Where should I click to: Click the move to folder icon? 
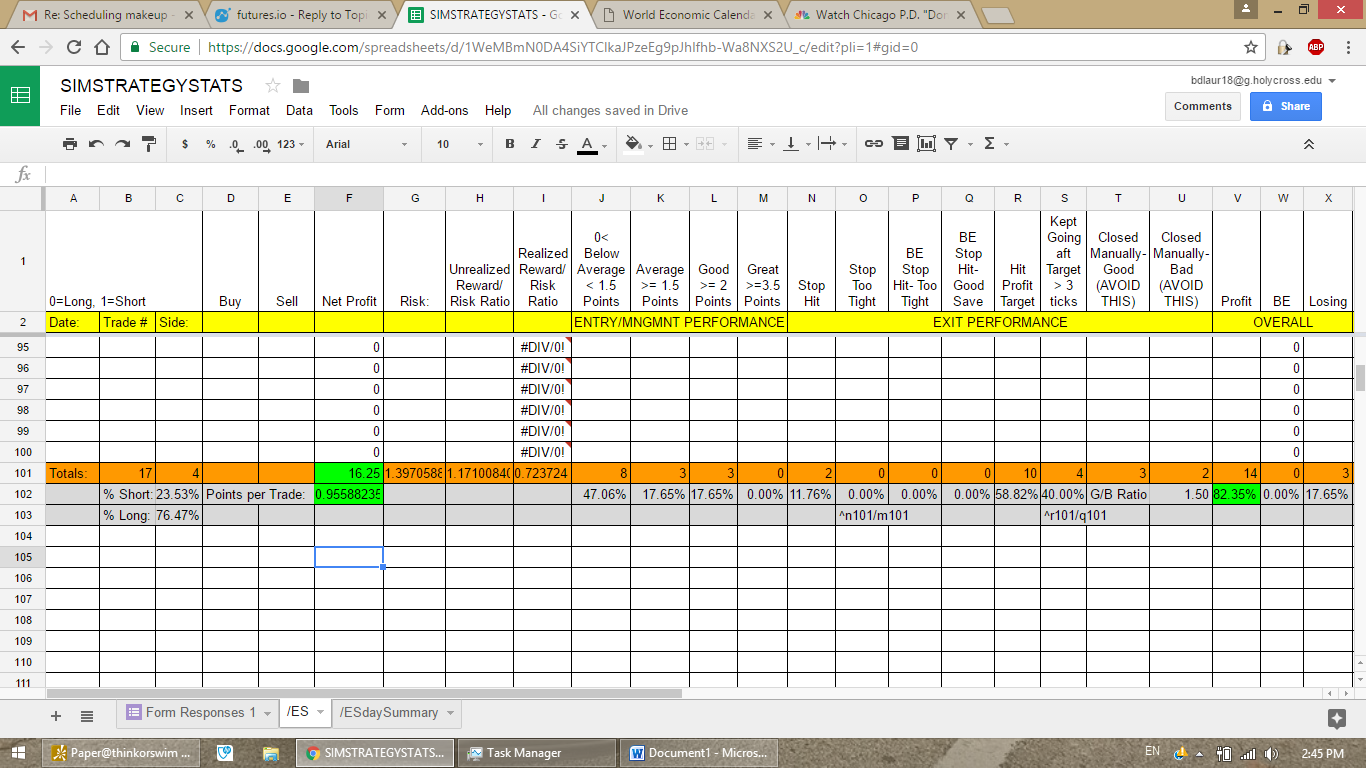point(301,86)
